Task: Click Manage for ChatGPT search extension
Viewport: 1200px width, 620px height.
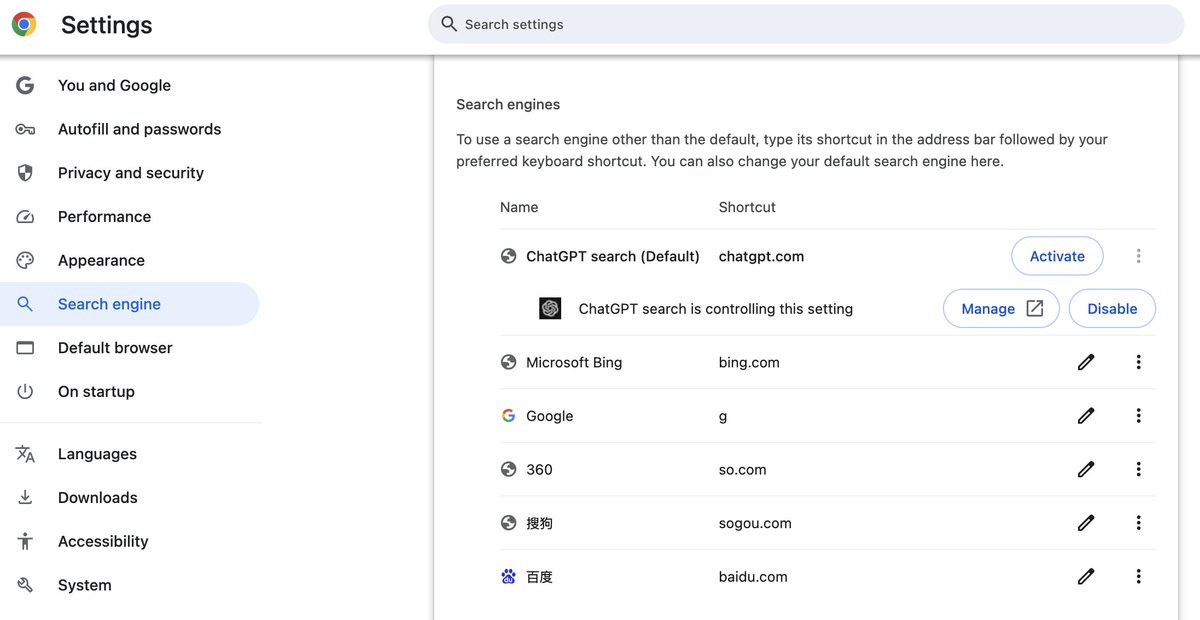Action: pos(1002,309)
